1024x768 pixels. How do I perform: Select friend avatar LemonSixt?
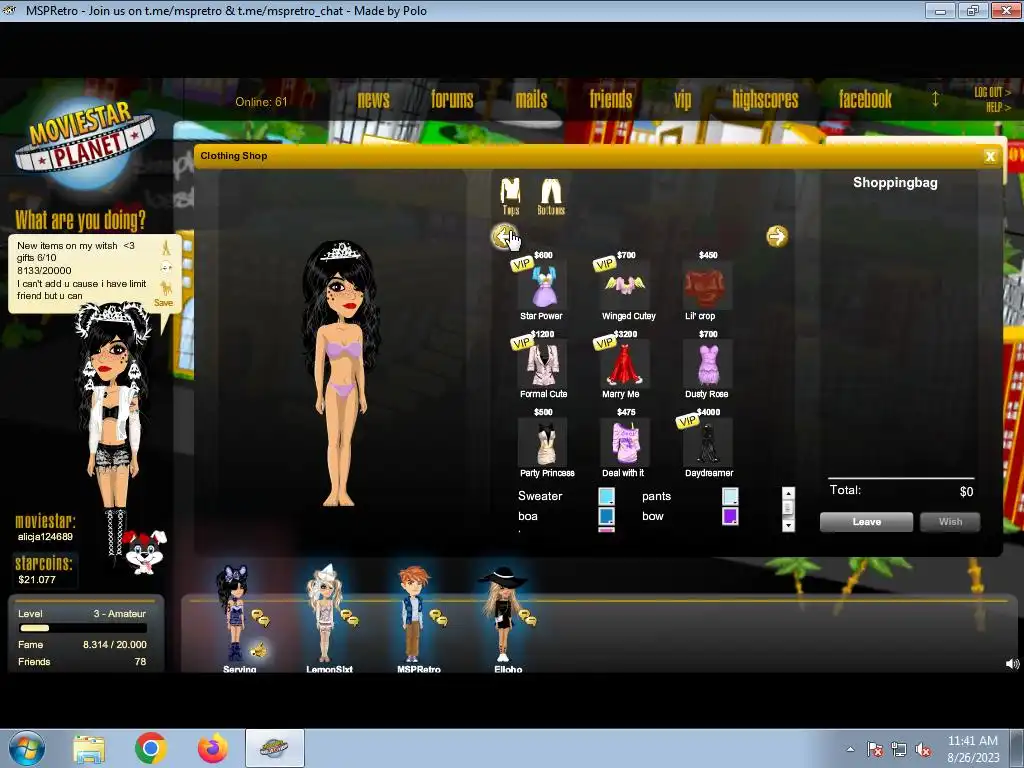(x=325, y=614)
